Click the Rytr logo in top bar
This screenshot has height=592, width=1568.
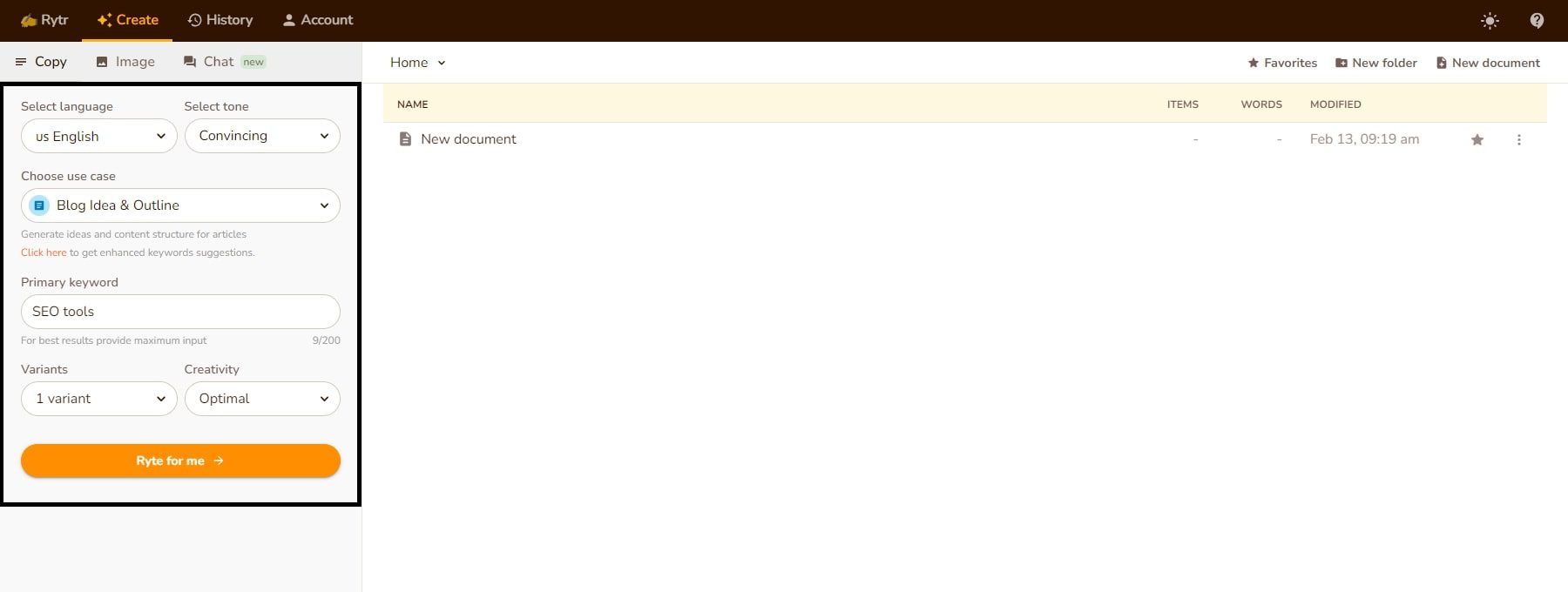44,20
